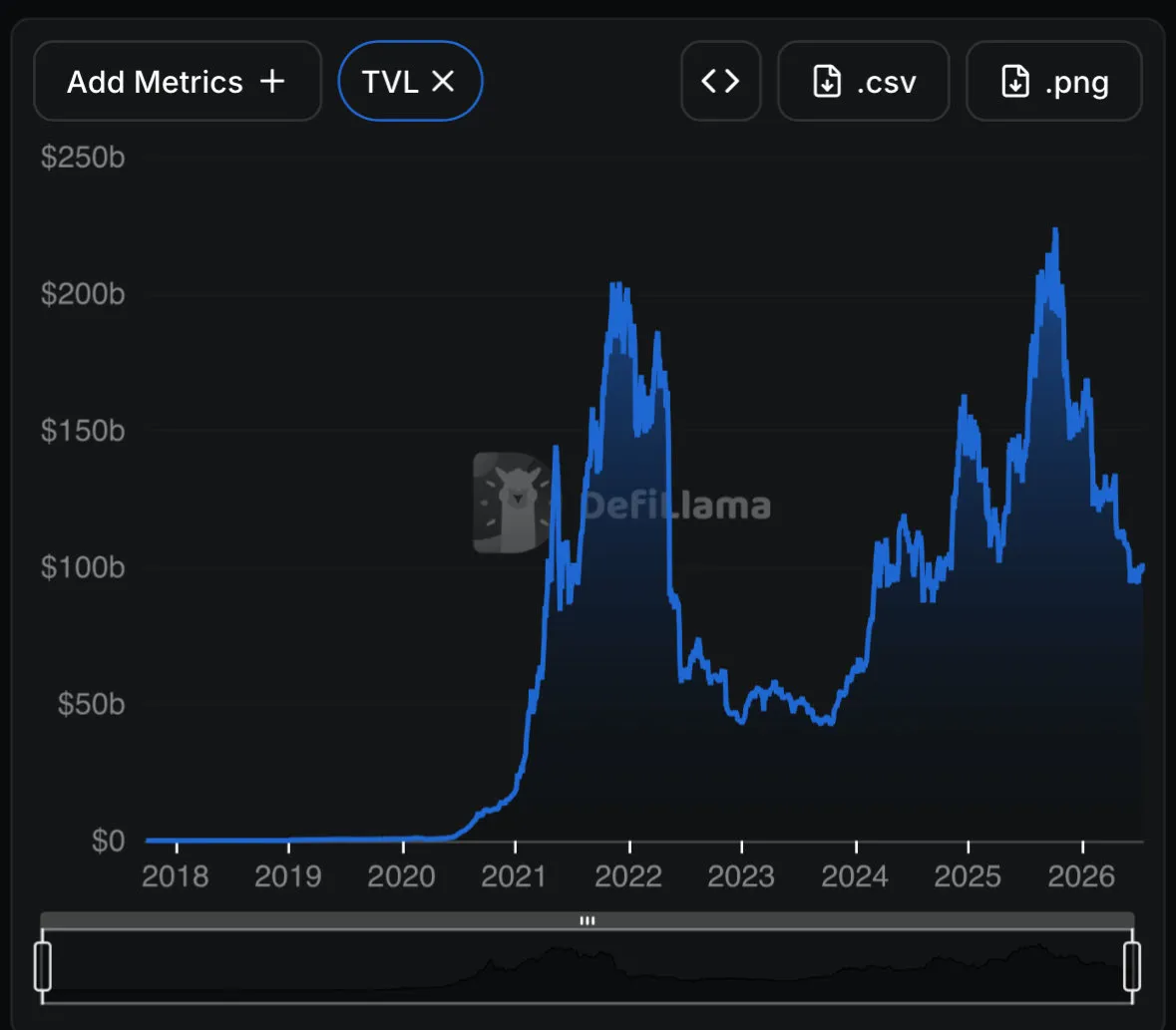Click the 2024 x-axis label
Screen dimensions: 1176x1030
pyautogui.click(x=855, y=875)
